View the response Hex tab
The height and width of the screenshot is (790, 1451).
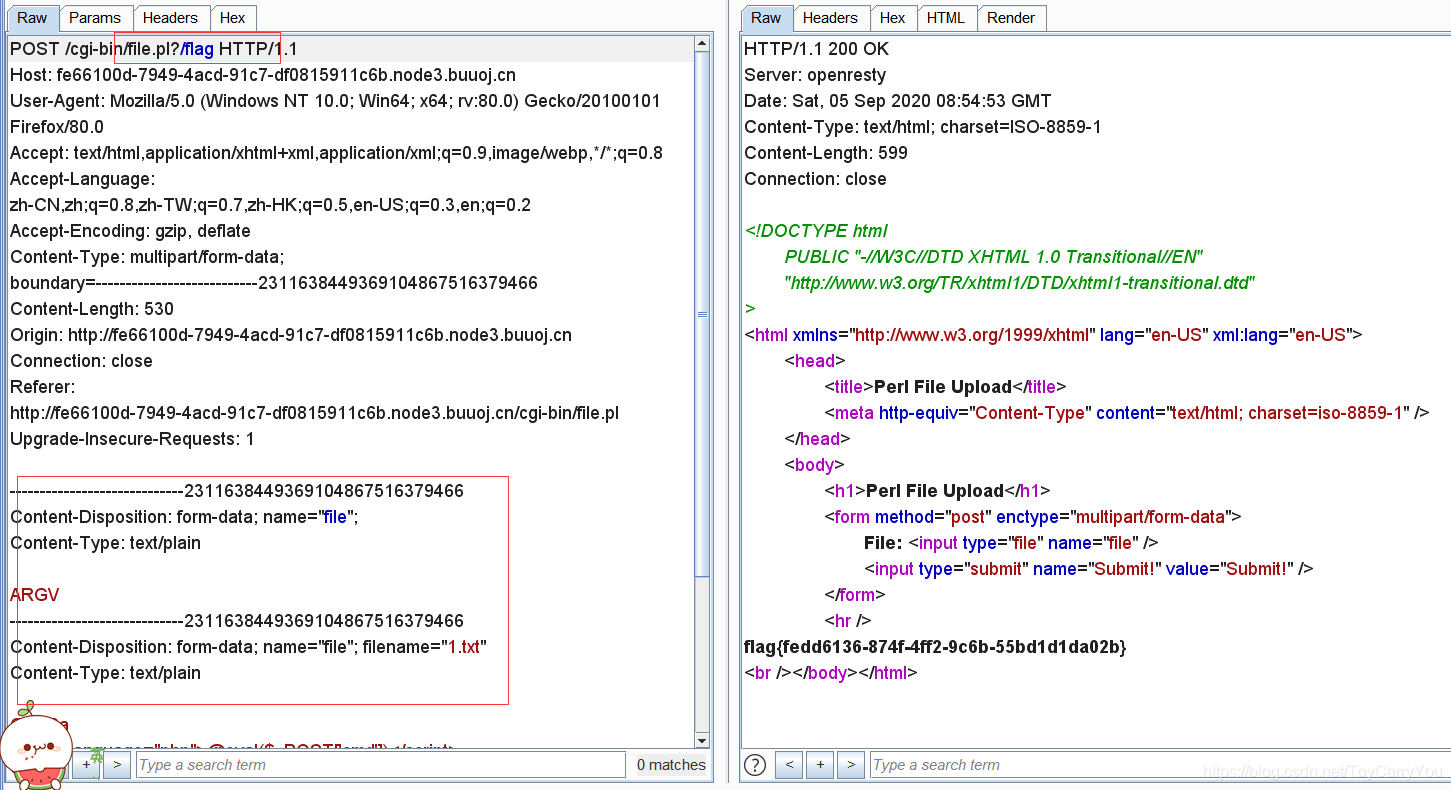(893, 18)
